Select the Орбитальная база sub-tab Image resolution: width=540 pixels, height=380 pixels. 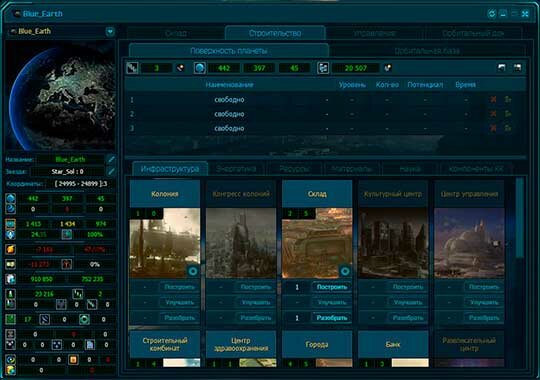click(427, 51)
